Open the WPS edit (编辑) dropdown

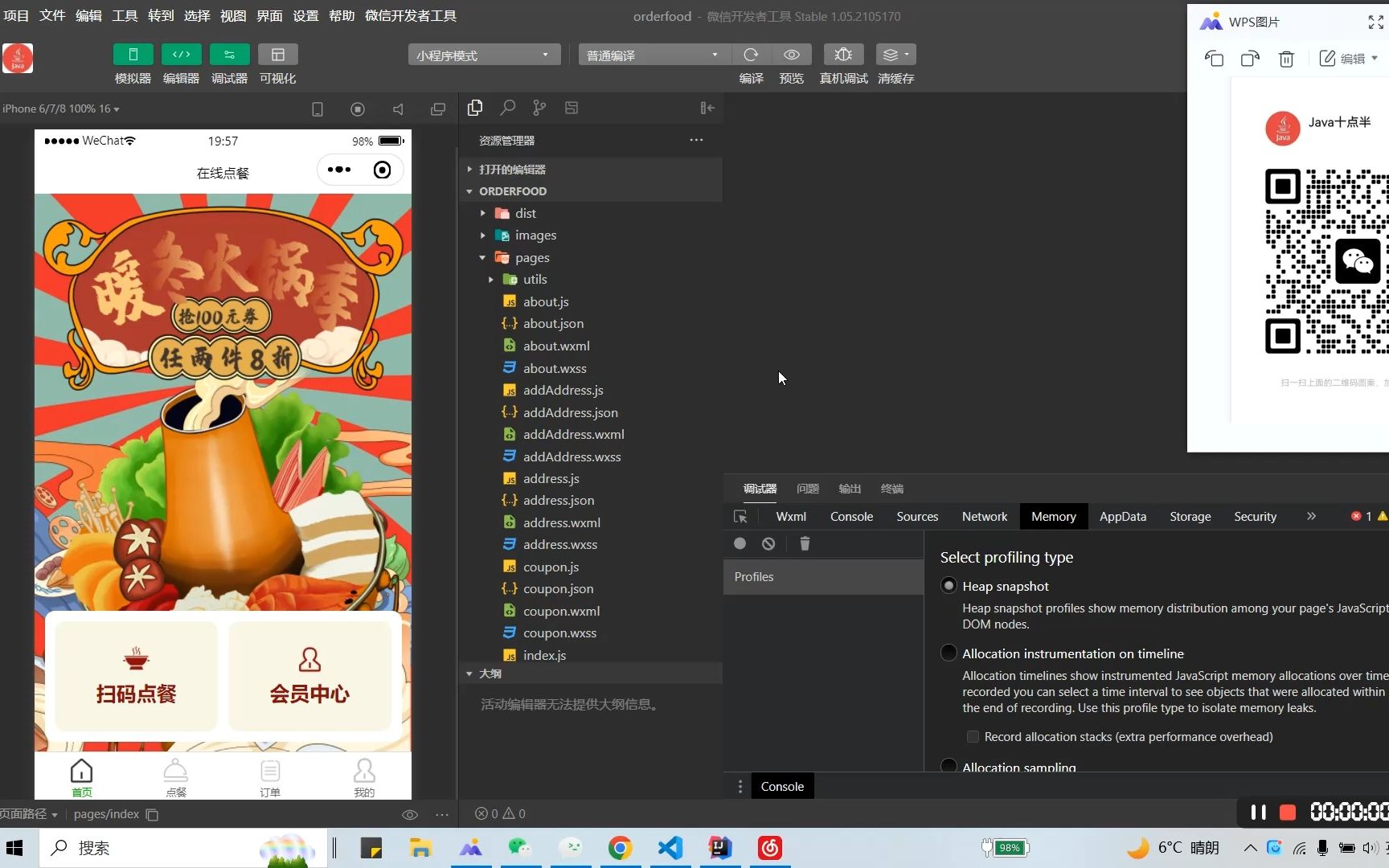[1350, 59]
